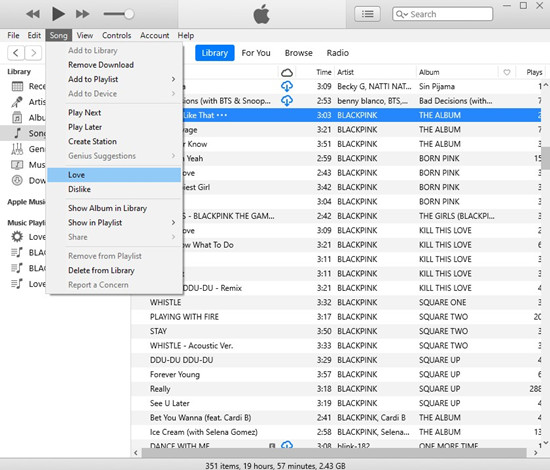Screen dimensions: 550x470
Task: Select the DDU-DU DDU-DU song row
Action: 336,360
